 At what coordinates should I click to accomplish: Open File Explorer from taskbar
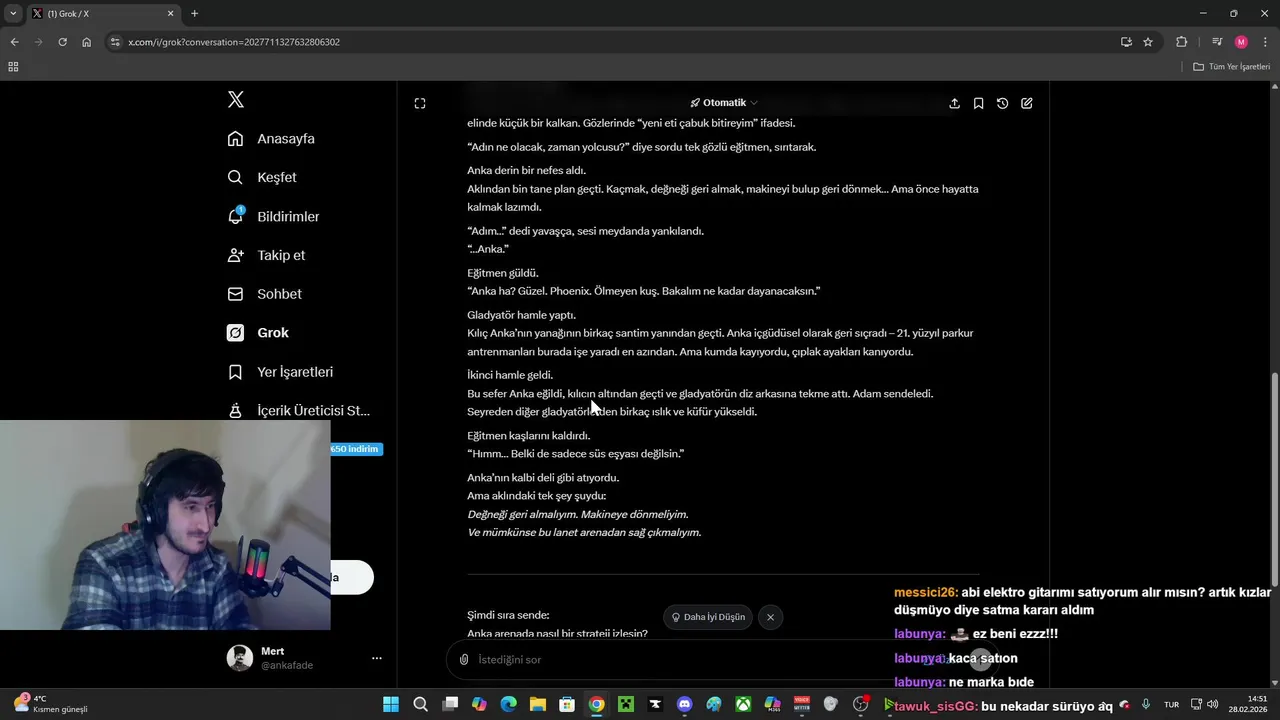coord(538,705)
